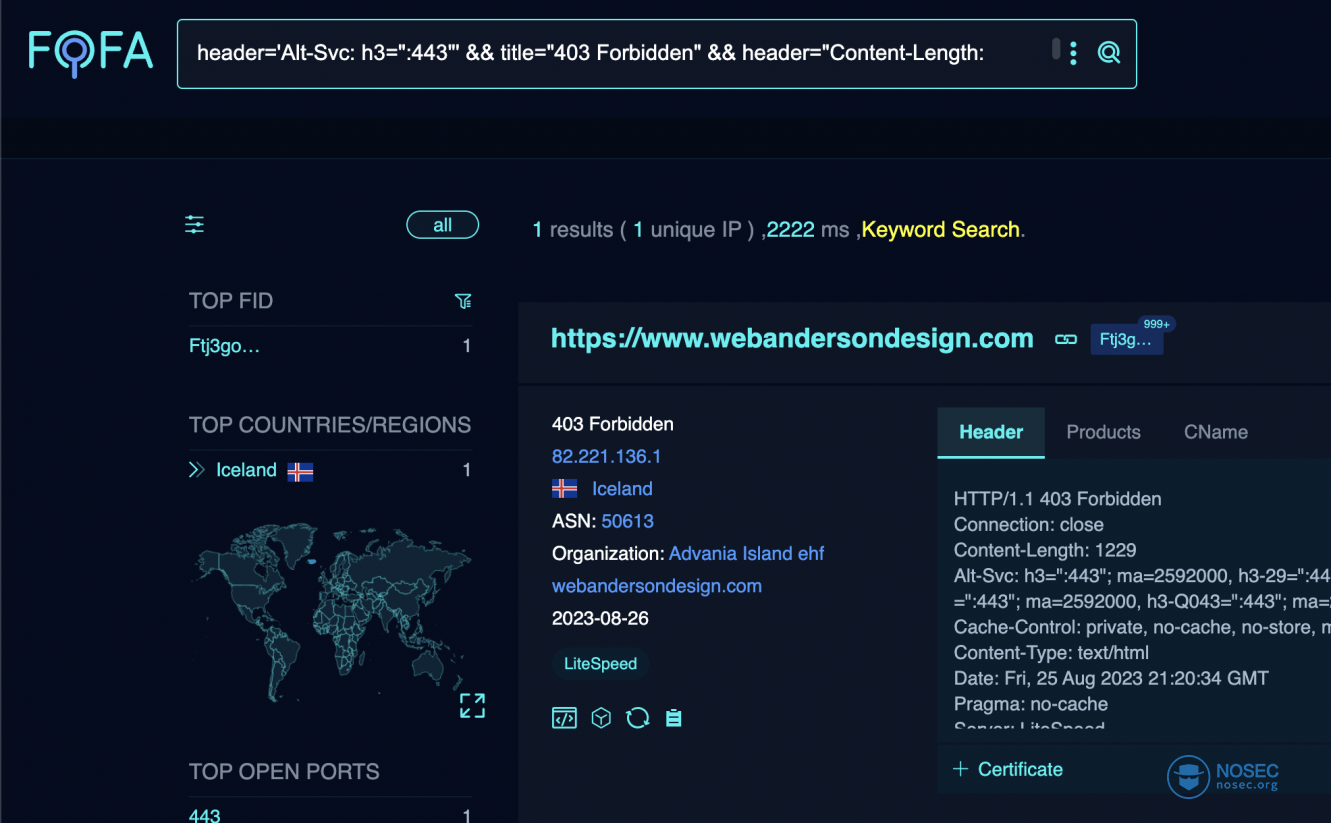Screen dimensions: 1331x823
Task: Click the search magnifier icon
Action: [1108, 53]
